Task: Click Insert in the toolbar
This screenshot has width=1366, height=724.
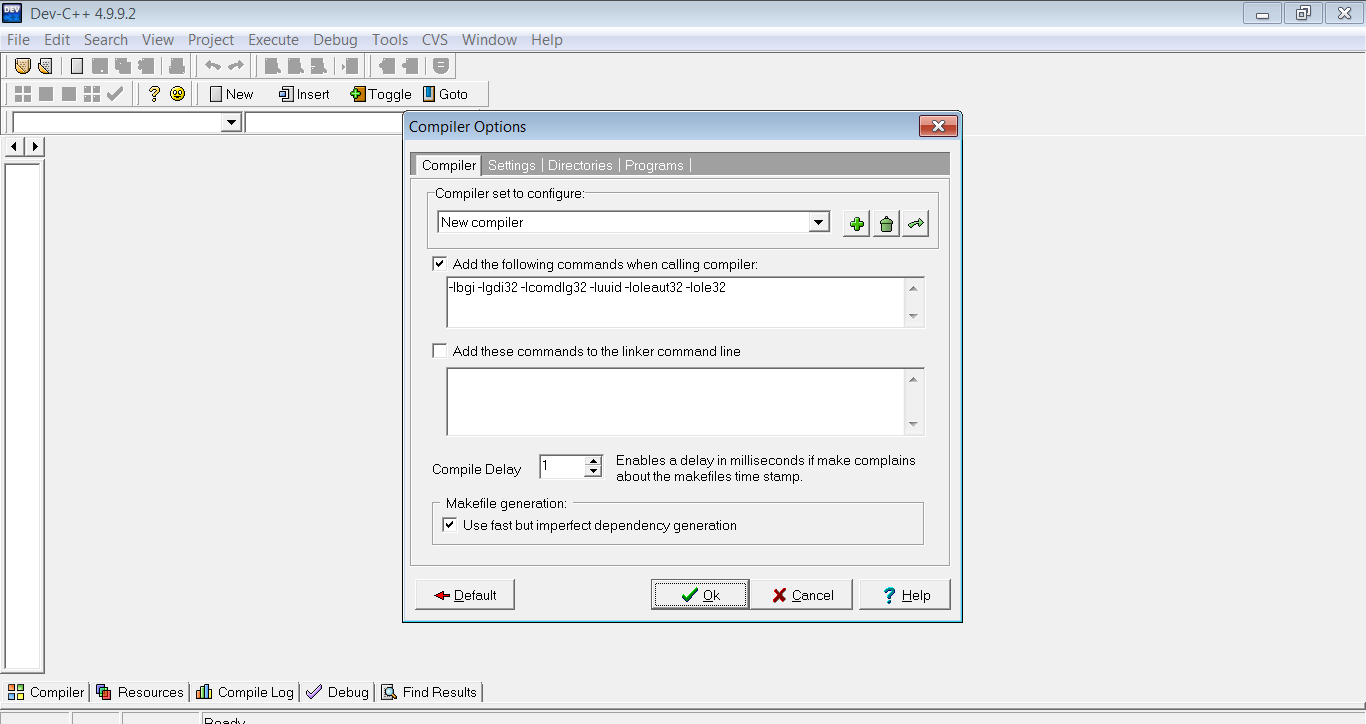Action: pyautogui.click(x=304, y=94)
